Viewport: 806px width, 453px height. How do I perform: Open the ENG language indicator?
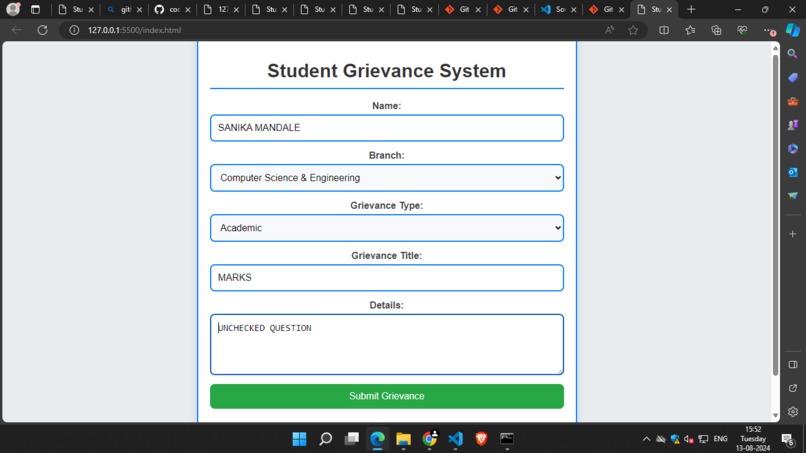tap(720, 439)
